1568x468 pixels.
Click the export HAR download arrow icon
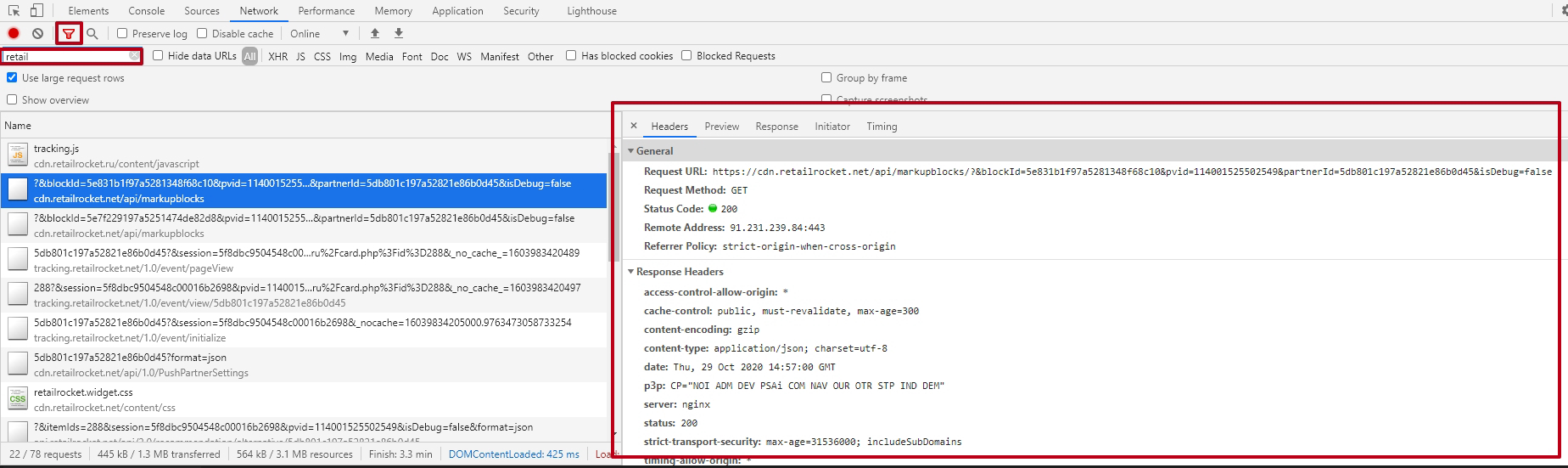click(399, 33)
